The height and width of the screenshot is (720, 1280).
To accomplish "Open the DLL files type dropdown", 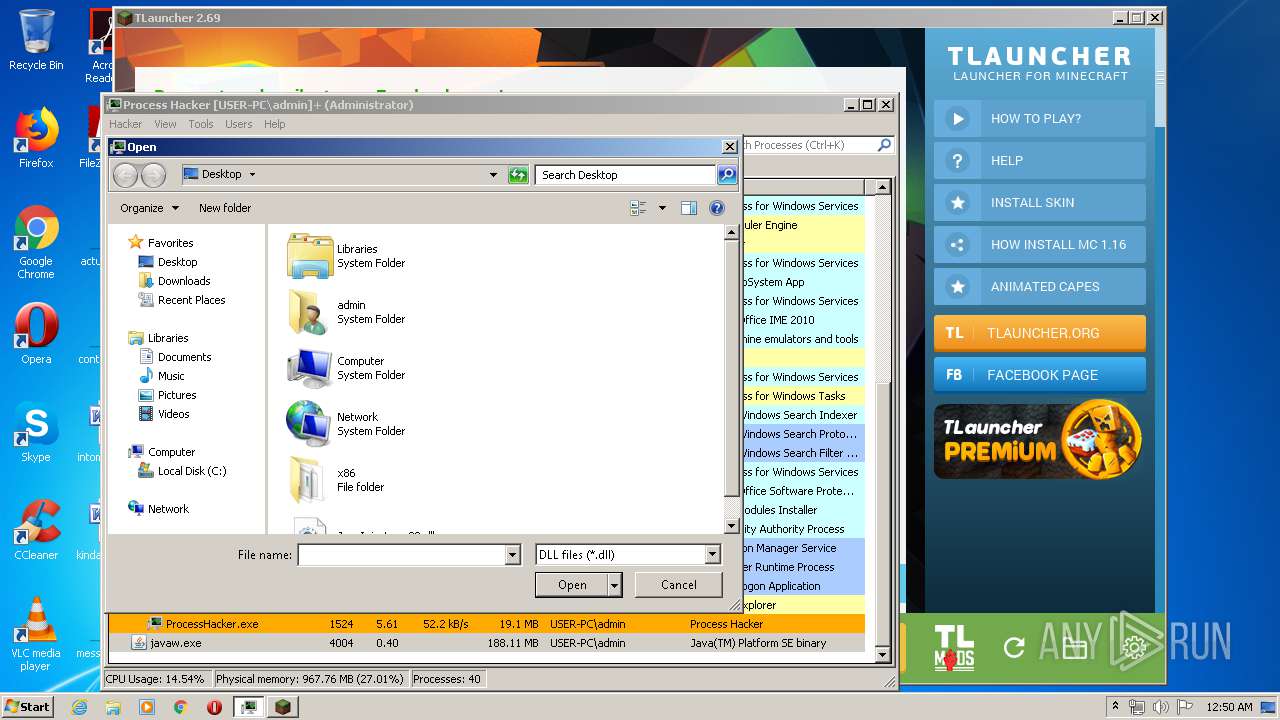I will point(713,555).
